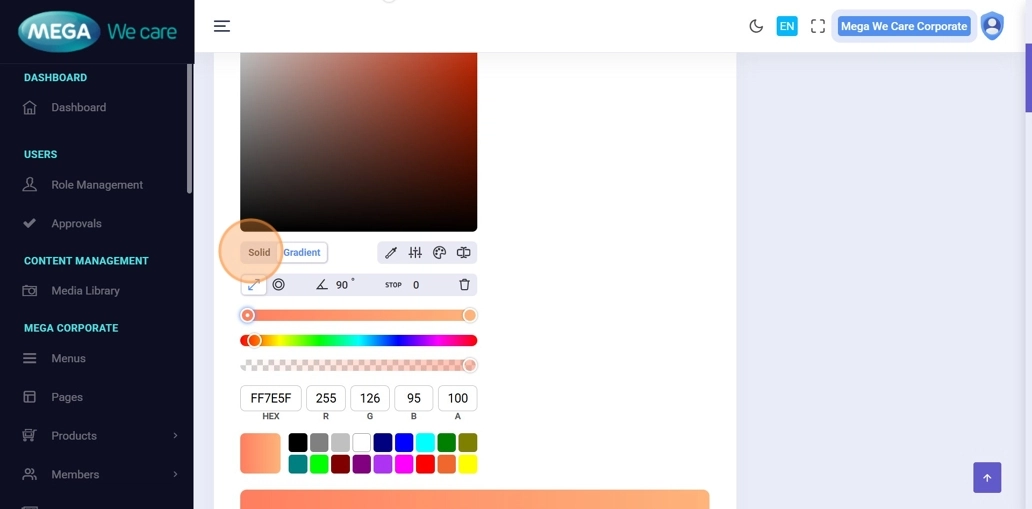Click the Mega We Care Corporate button
Image resolution: width=1032 pixels, height=509 pixels.
903,26
